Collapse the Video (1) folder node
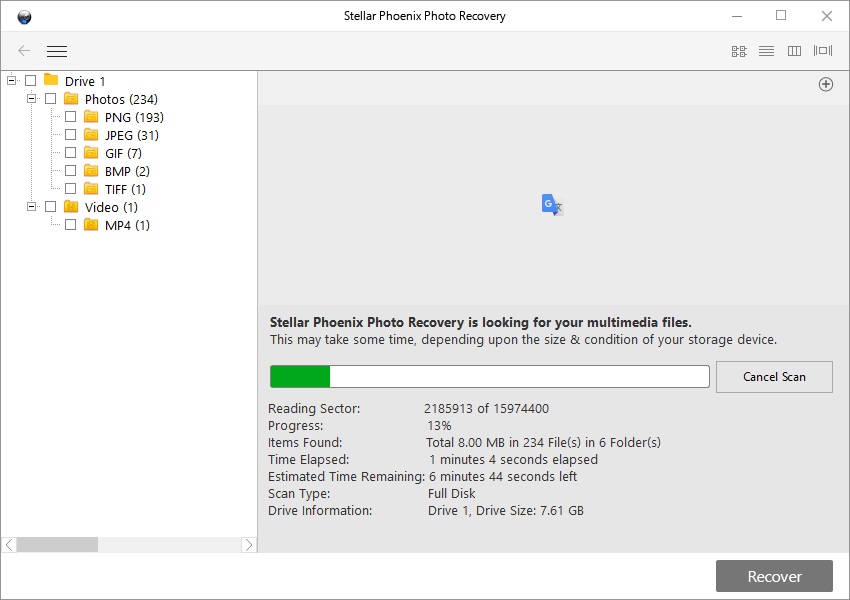This screenshot has height=600, width=850. tap(31, 207)
